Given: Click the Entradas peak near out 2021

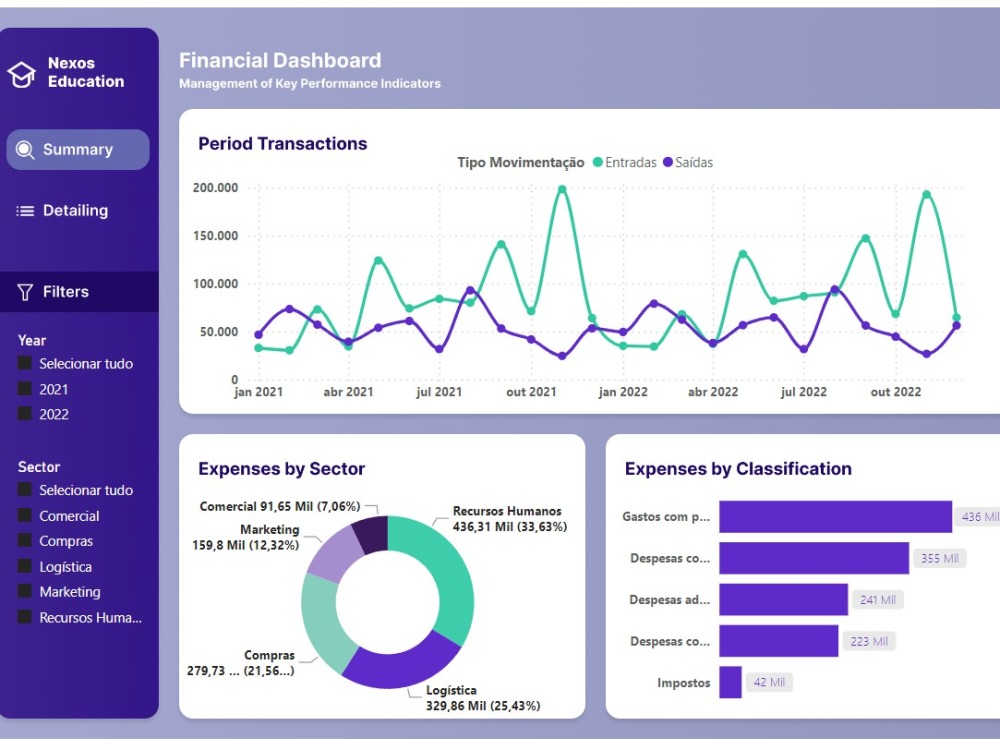Looking at the screenshot, I should pos(561,190).
